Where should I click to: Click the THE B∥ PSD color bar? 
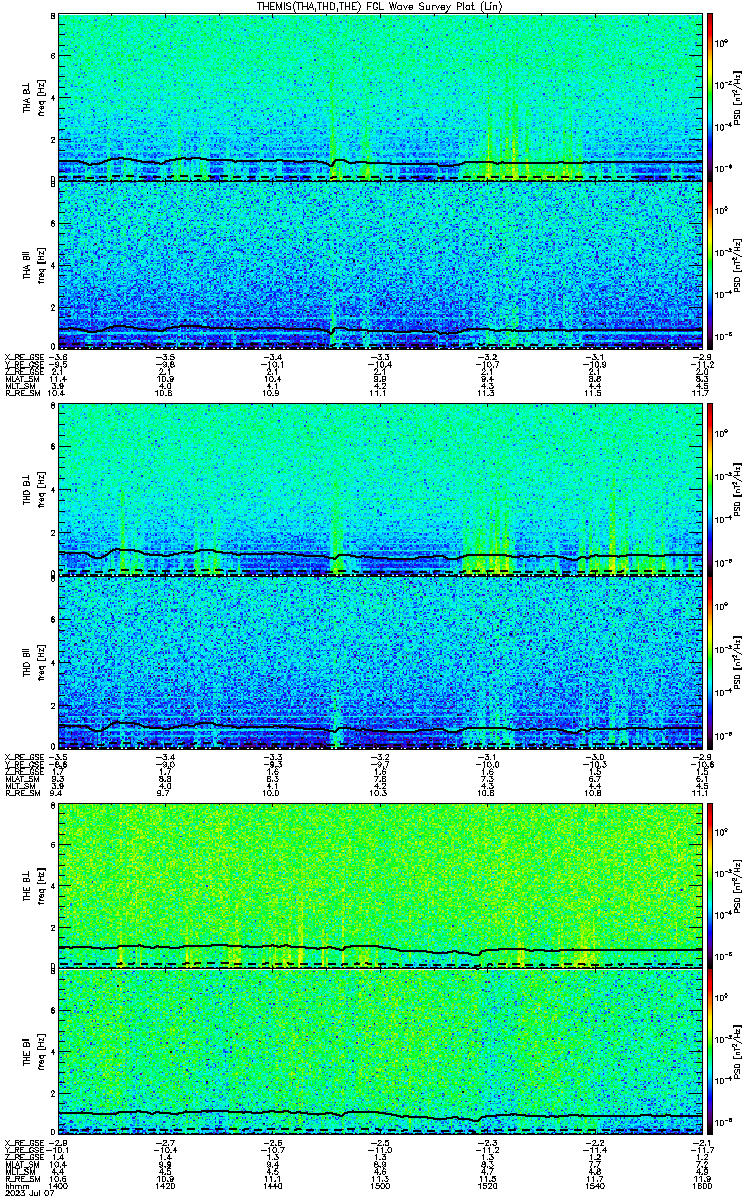coord(710,1053)
